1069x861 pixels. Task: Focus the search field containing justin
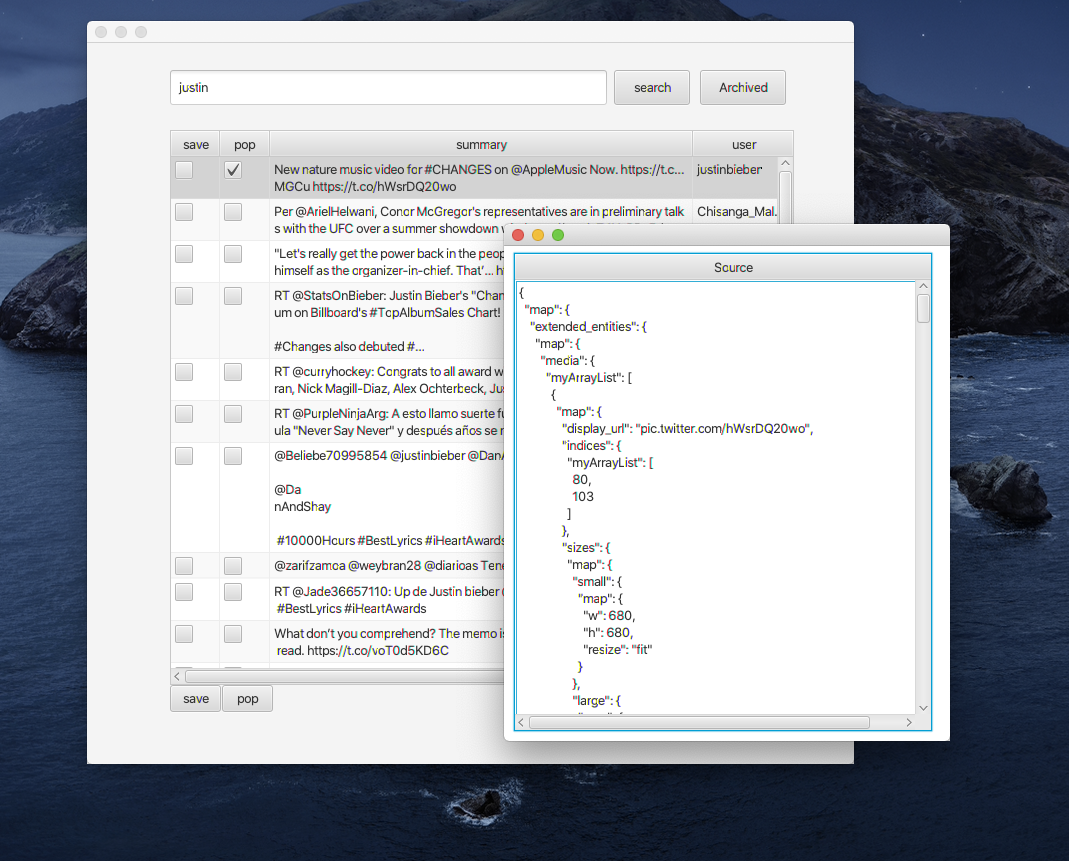tap(388, 87)
